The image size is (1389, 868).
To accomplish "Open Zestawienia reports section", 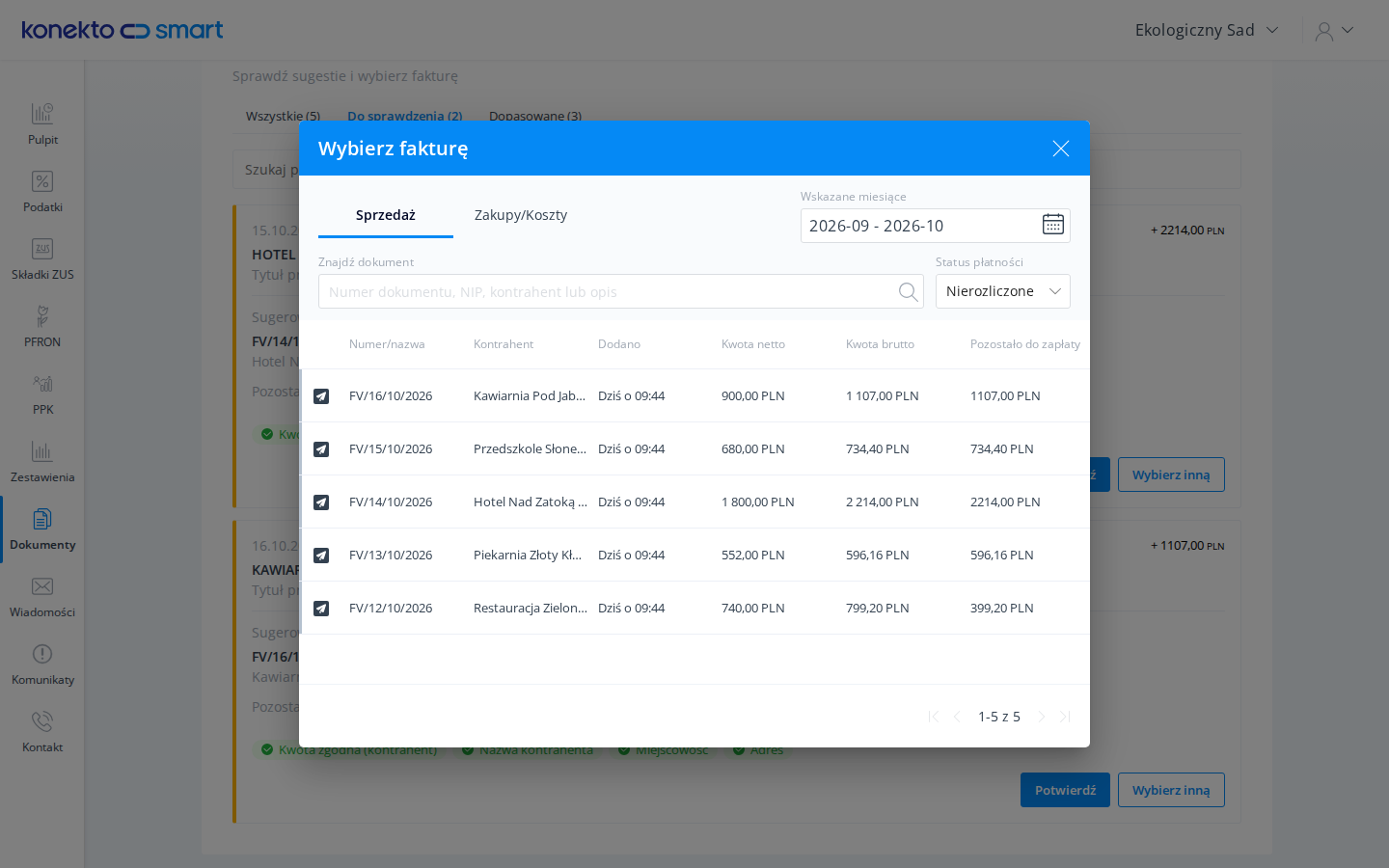I will pyautogui.click(x=42, y=462).
